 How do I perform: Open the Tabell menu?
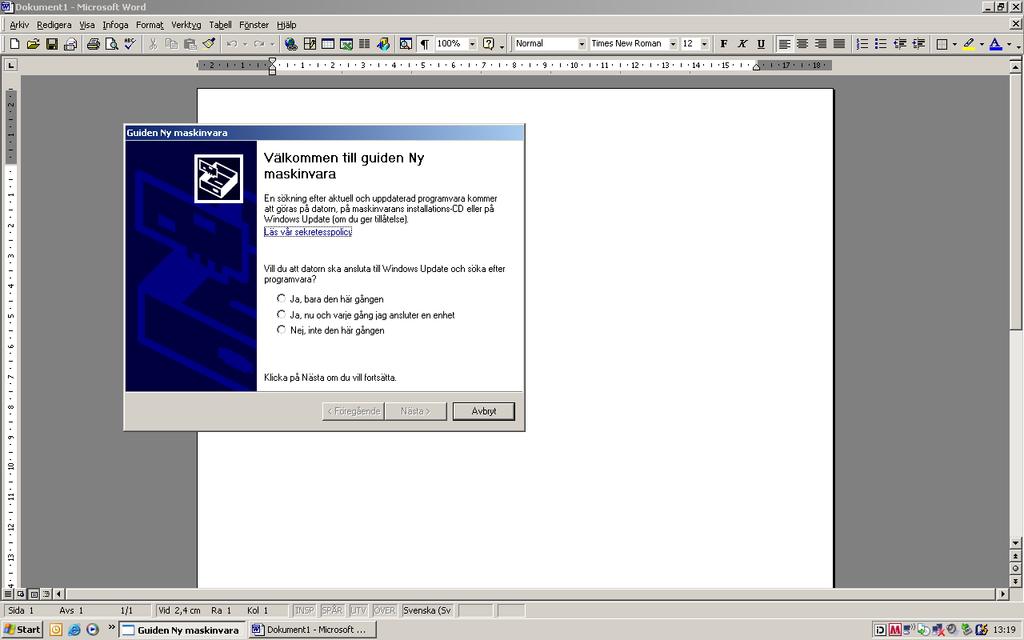(220, 25)
